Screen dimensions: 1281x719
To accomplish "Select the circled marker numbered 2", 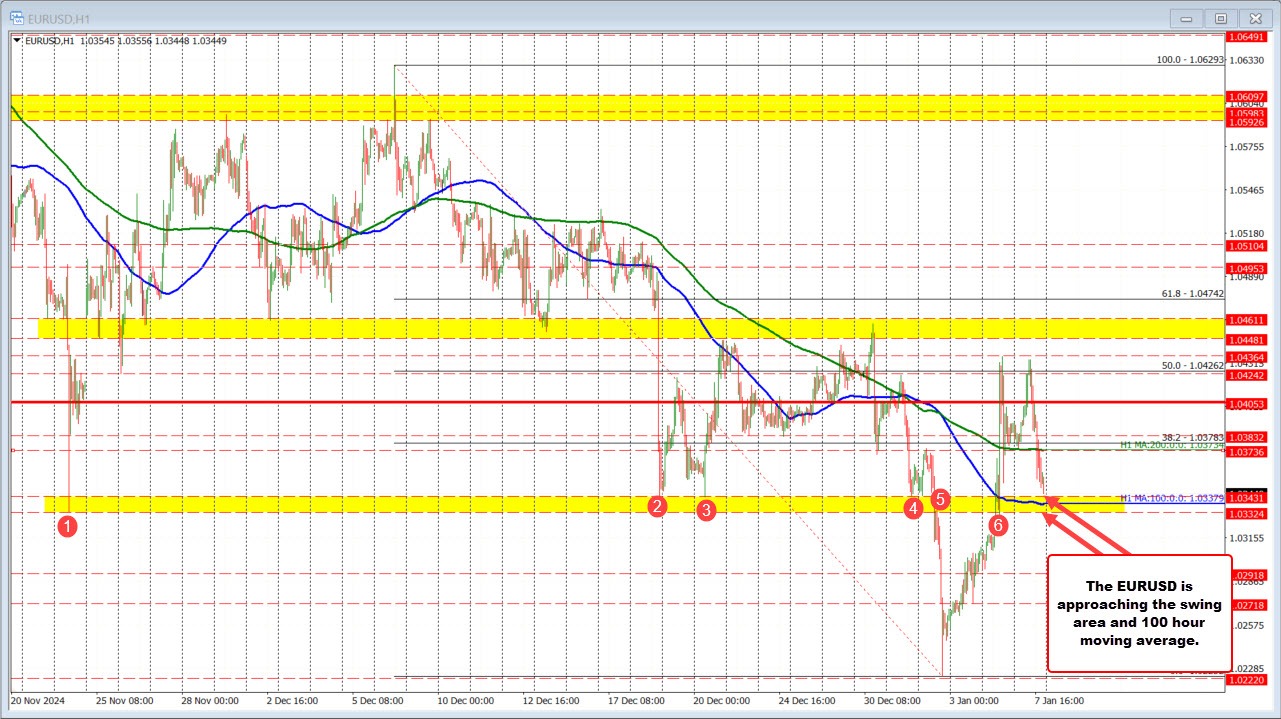I will pos(658,507).
